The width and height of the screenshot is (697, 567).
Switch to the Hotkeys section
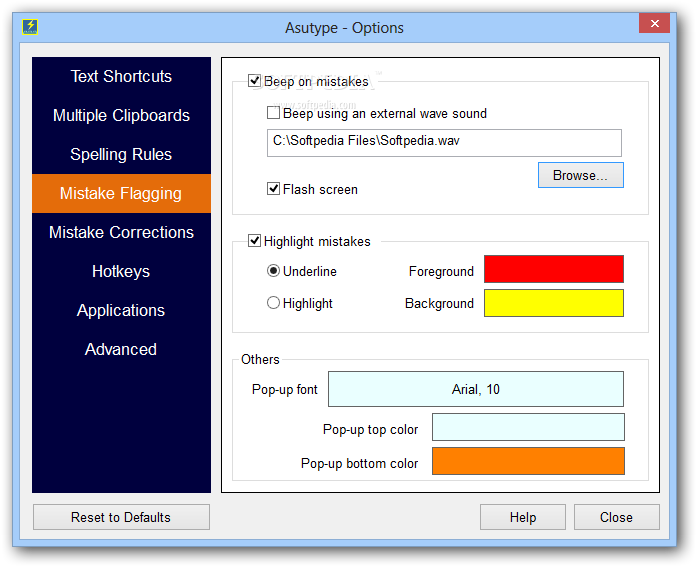click(121, 272)
